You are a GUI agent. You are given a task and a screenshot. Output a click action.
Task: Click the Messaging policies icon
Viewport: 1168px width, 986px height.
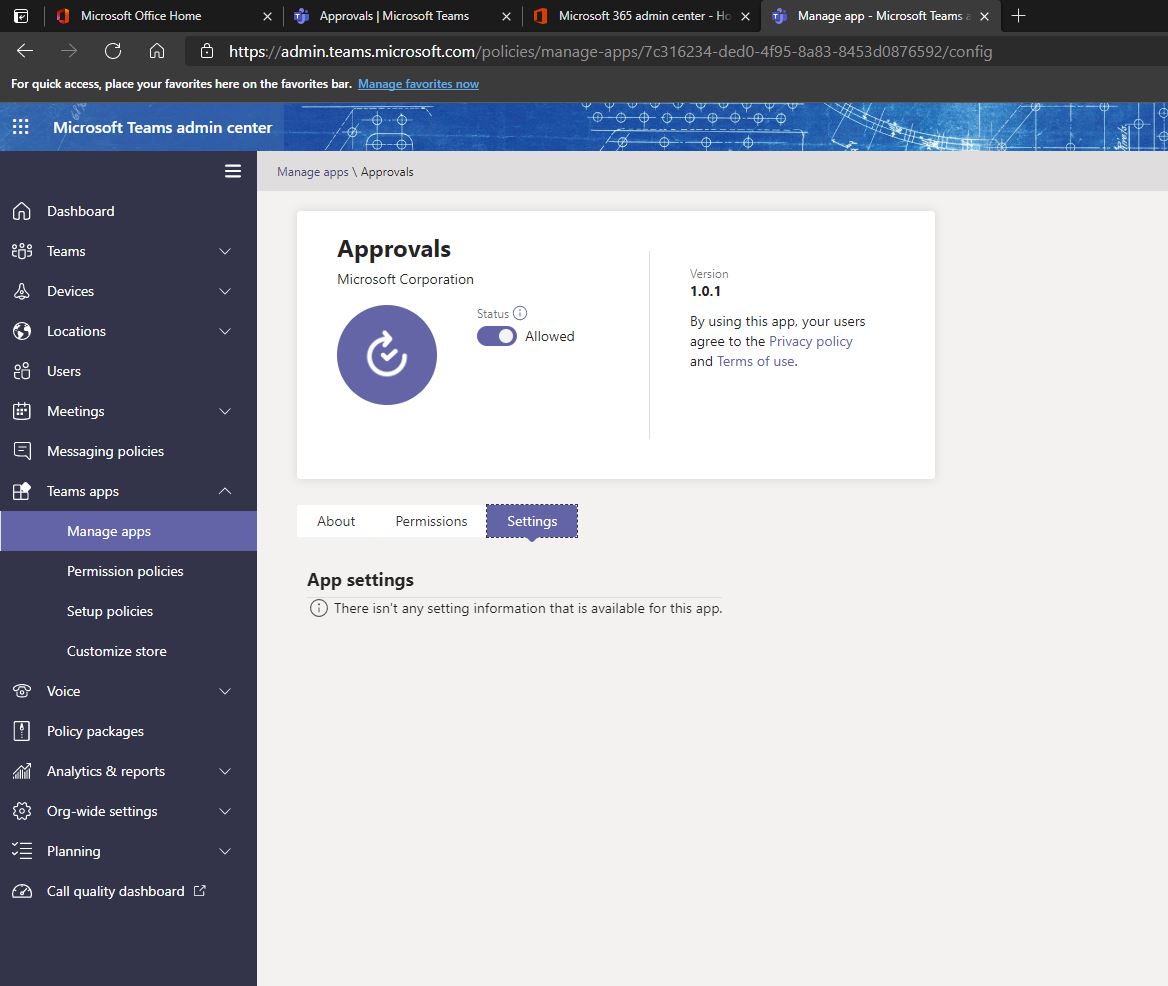[x=22, y=451]
